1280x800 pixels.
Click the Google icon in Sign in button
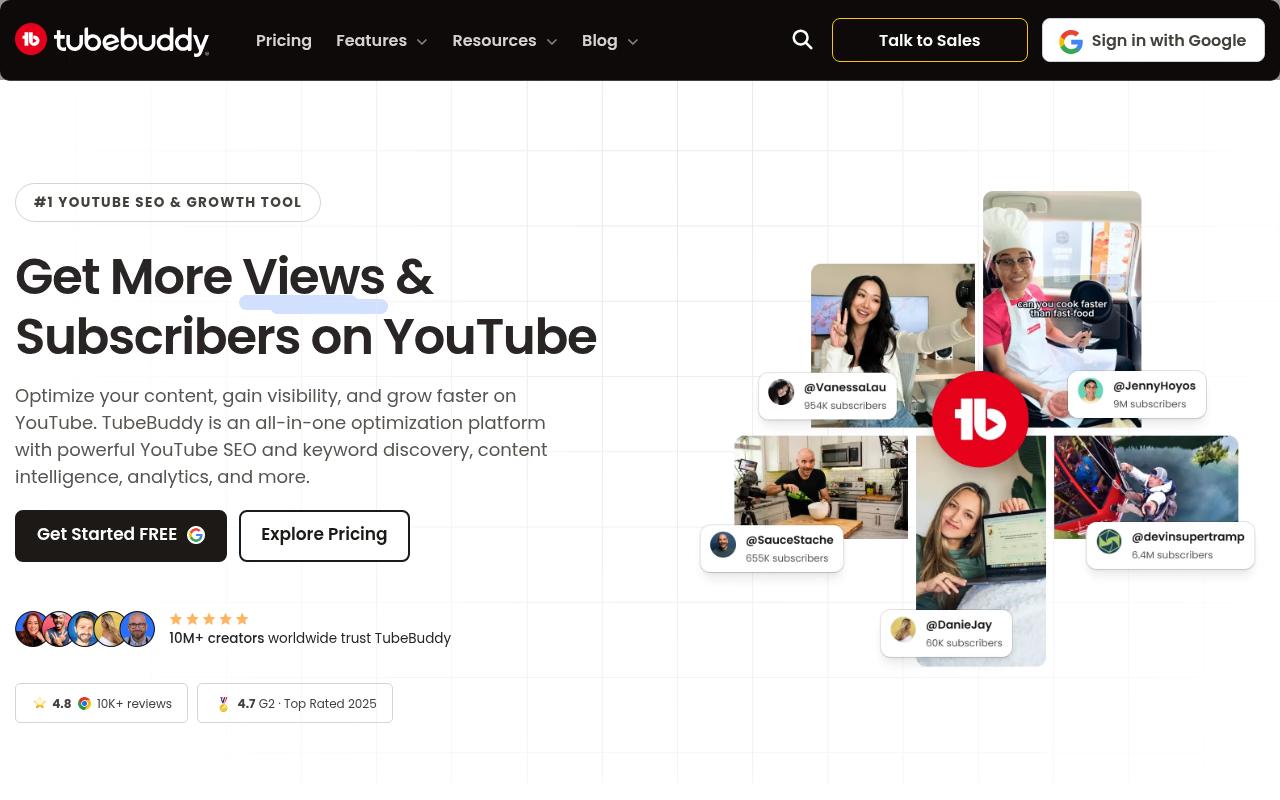pyautogui.click(x=1071, y=41)
